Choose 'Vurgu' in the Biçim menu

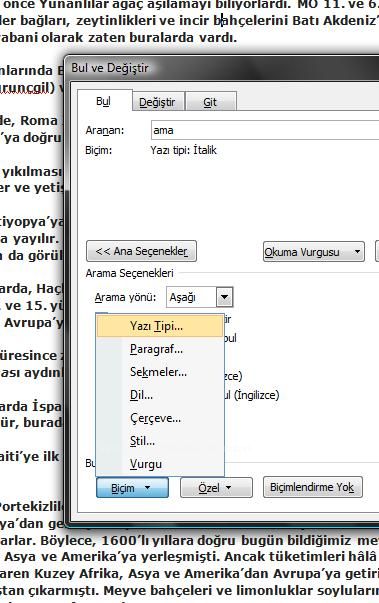click(x=160, y=464)
